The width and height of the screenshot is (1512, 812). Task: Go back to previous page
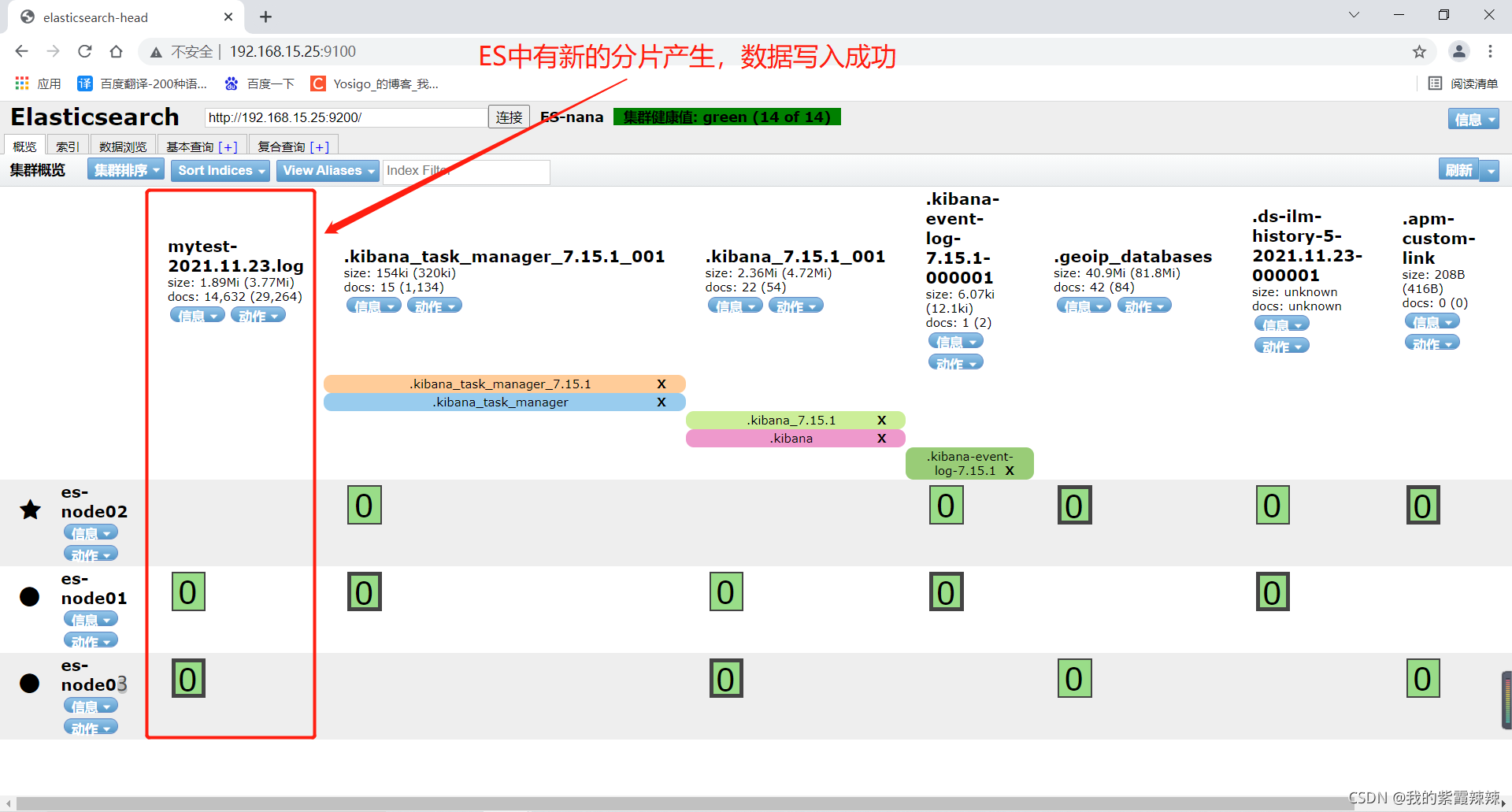click(21, 51)
